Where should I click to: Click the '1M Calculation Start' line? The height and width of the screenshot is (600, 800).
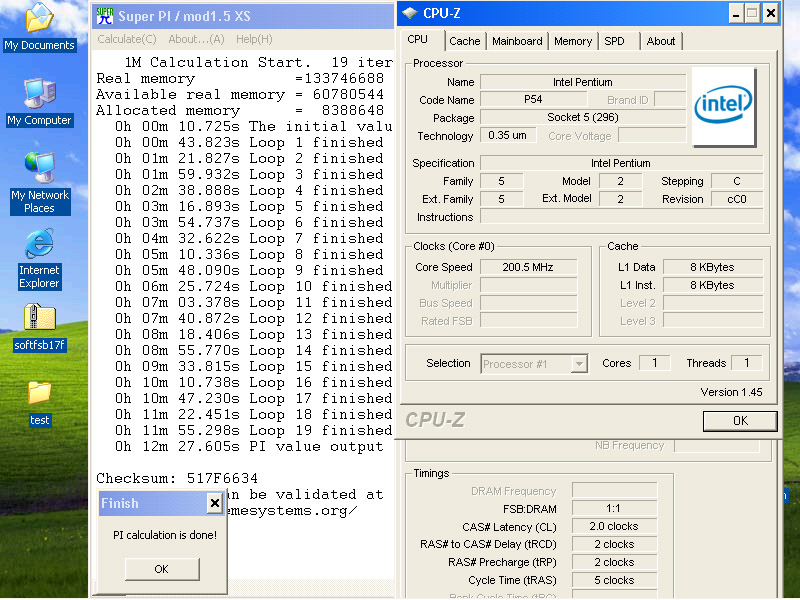[x=259, y=62]
